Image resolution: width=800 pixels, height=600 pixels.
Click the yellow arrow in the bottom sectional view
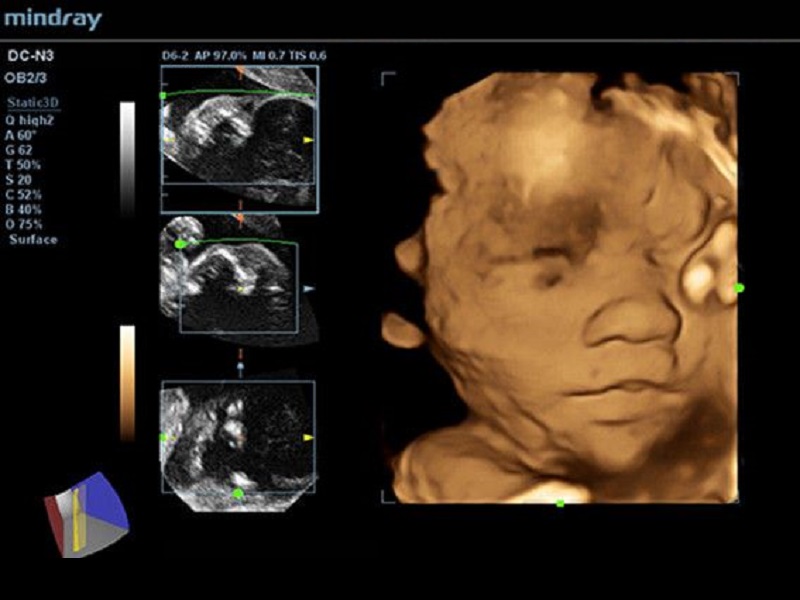pos(308,438)
